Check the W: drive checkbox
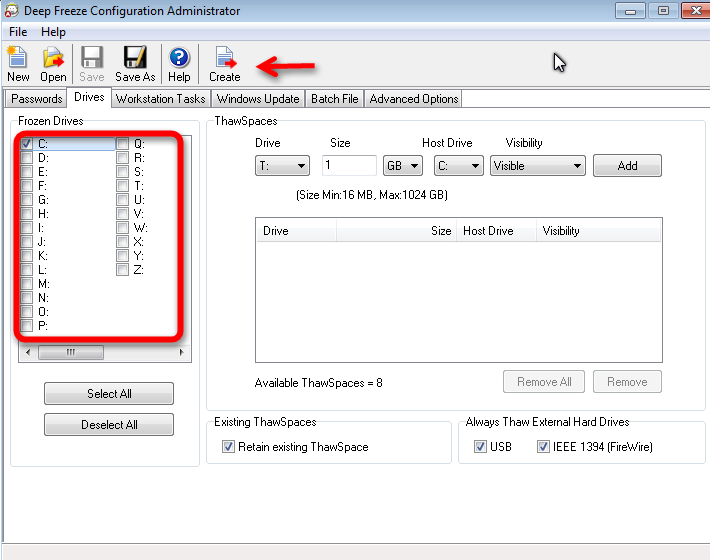This screenshot has width=710, height=560. (x=122, y=228)
